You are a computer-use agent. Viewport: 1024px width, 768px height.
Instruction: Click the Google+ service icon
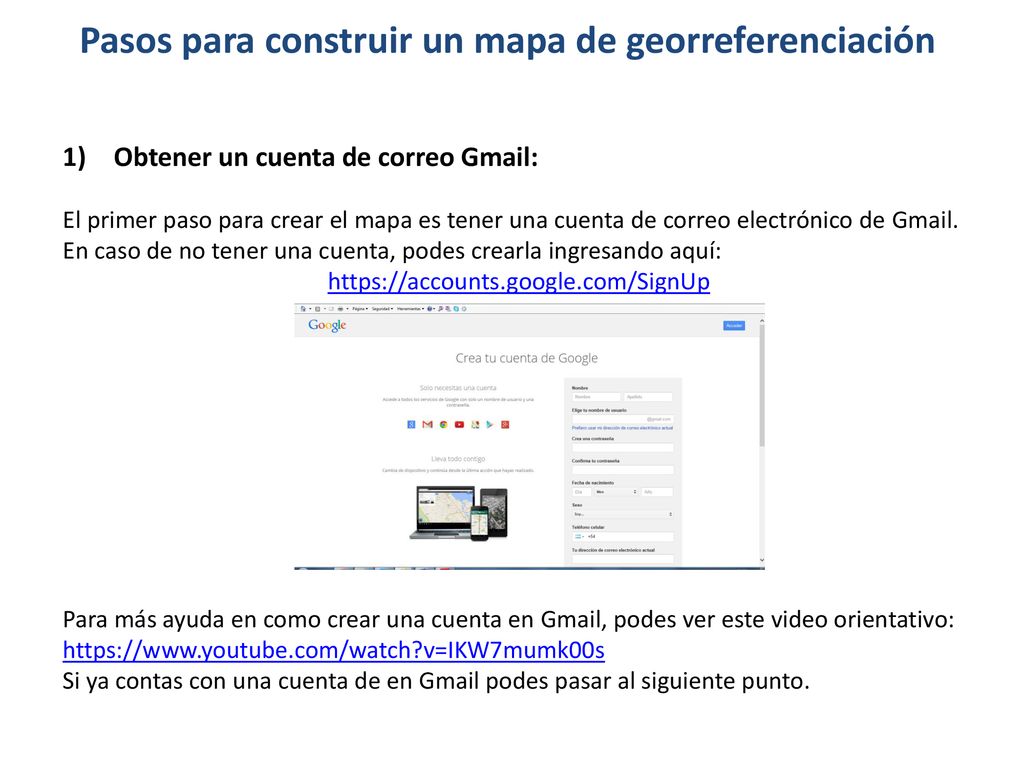(x=505, y=424)
